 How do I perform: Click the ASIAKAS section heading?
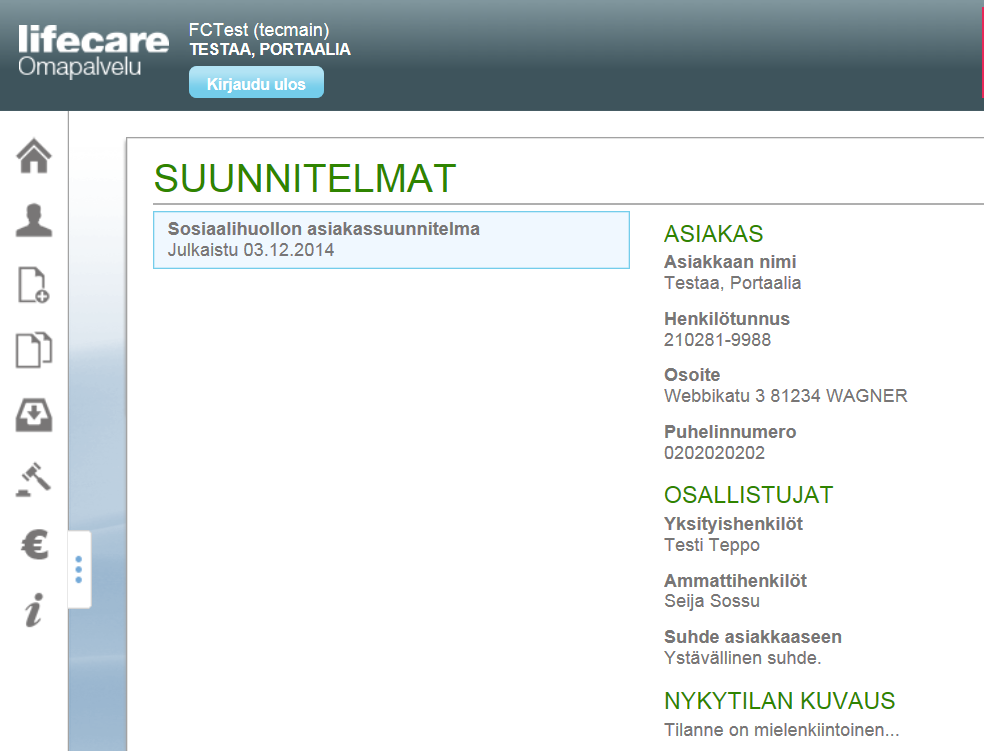(714, 234)
